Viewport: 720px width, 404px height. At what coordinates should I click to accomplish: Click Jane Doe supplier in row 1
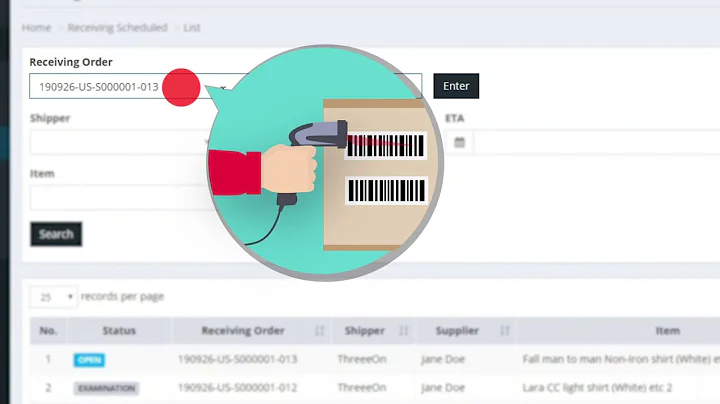443,359
